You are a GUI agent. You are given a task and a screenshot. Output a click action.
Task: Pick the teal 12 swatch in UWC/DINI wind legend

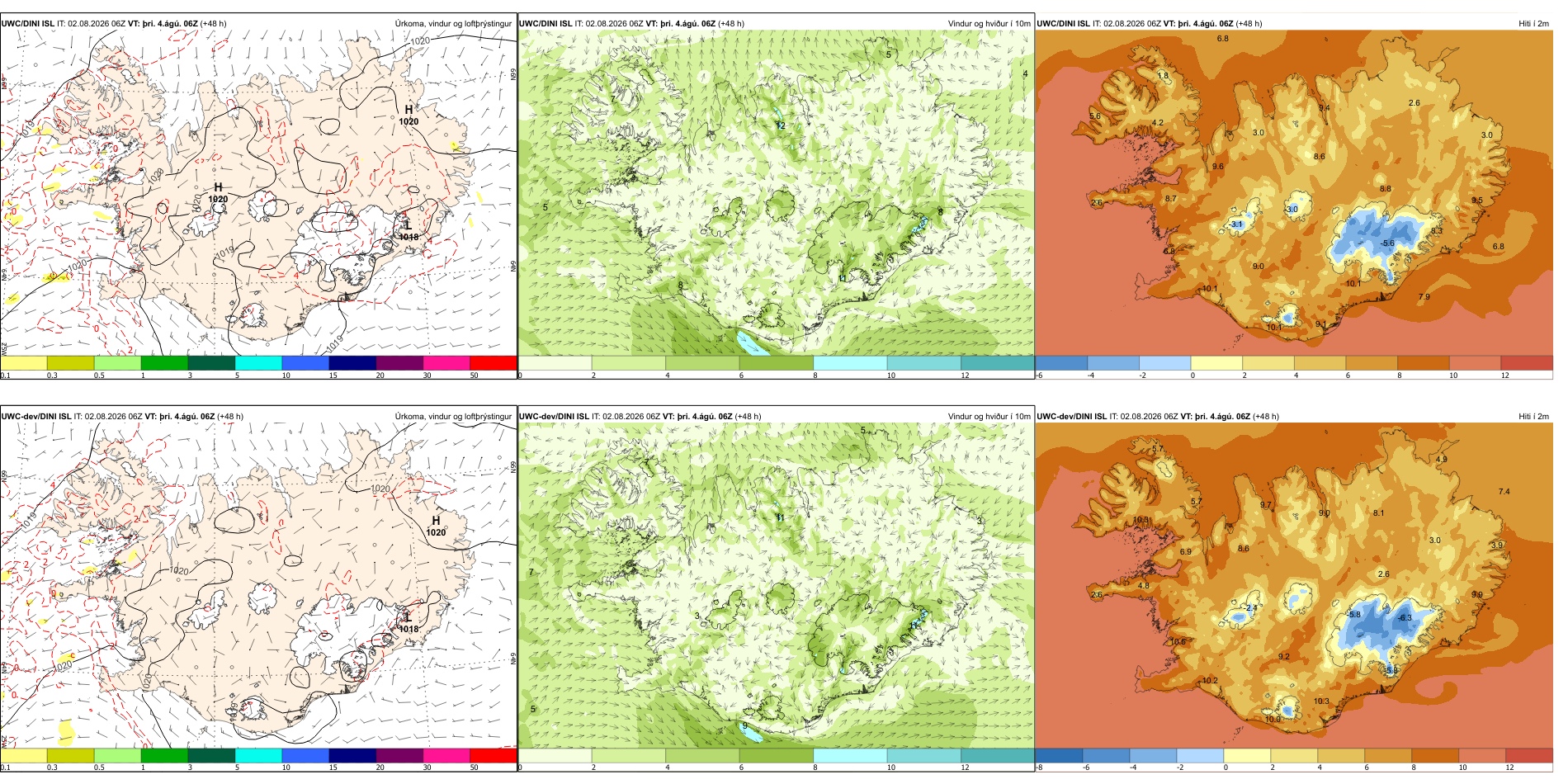pyautogui.click(x=997, y=362)
